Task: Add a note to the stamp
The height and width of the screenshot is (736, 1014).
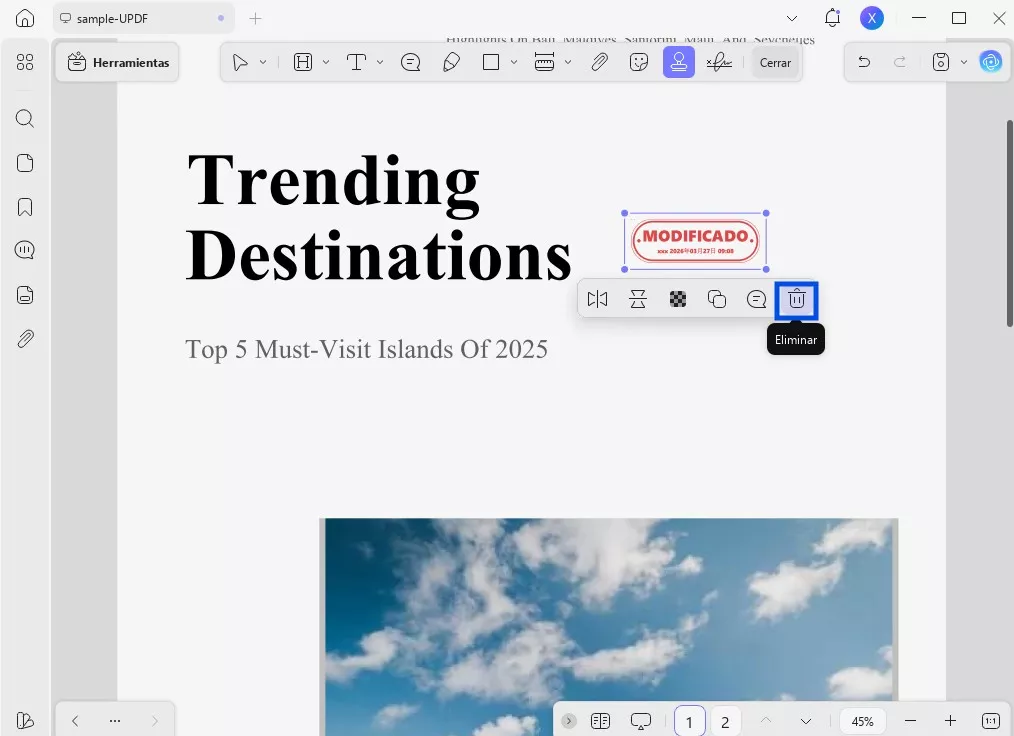Action: [757, 299]
